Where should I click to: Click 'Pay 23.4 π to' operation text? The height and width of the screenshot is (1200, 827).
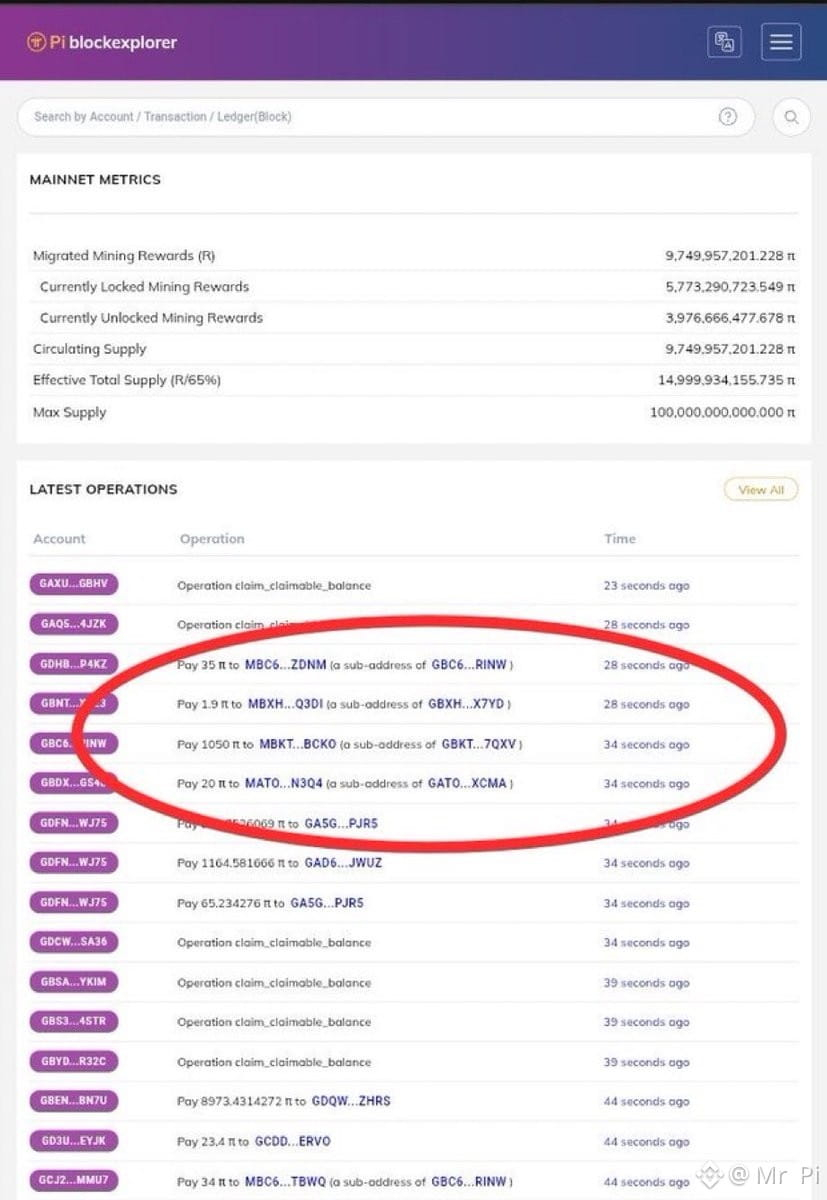(x=214, y=1142)
